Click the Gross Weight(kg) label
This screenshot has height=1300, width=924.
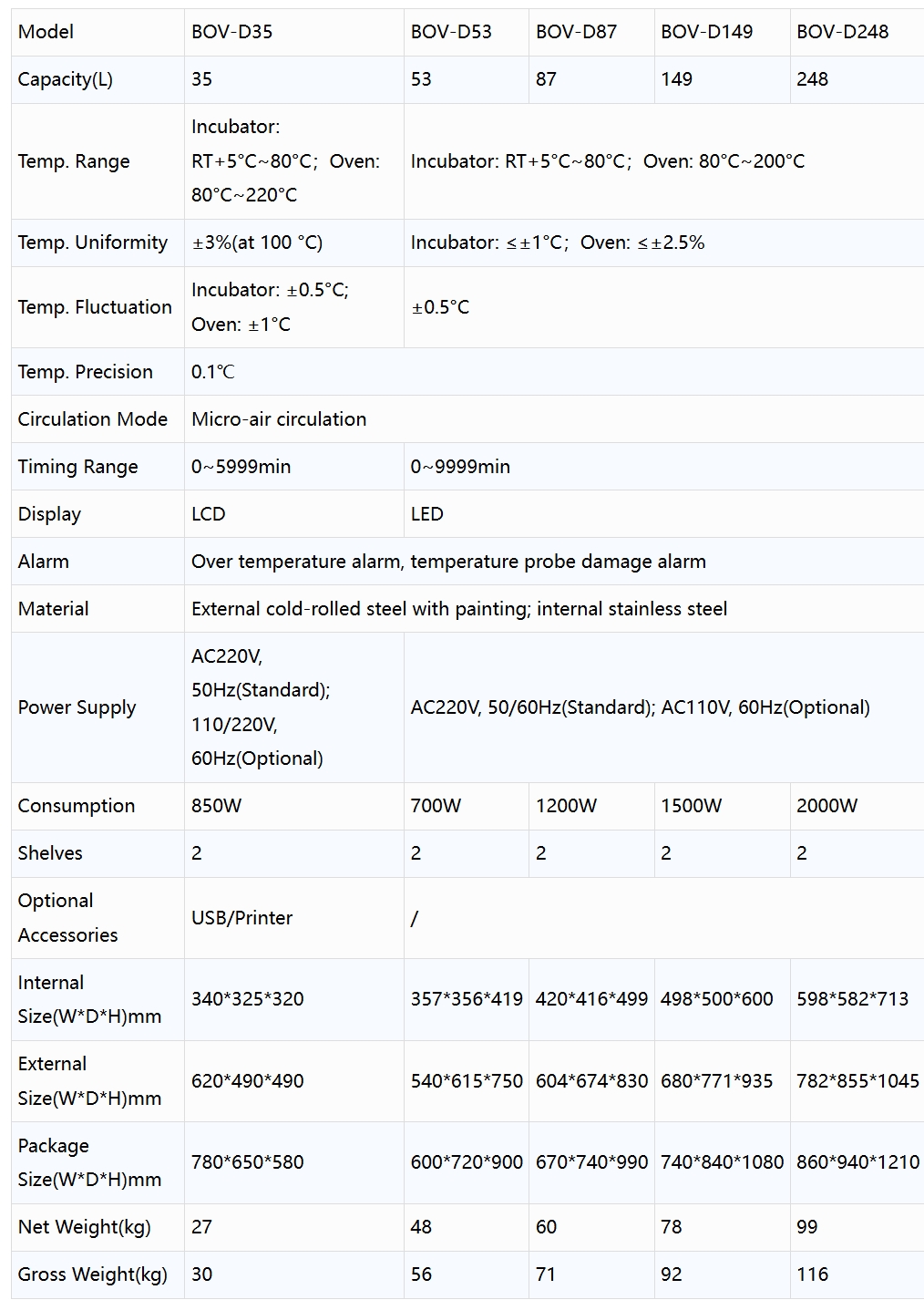(93, 1274)
